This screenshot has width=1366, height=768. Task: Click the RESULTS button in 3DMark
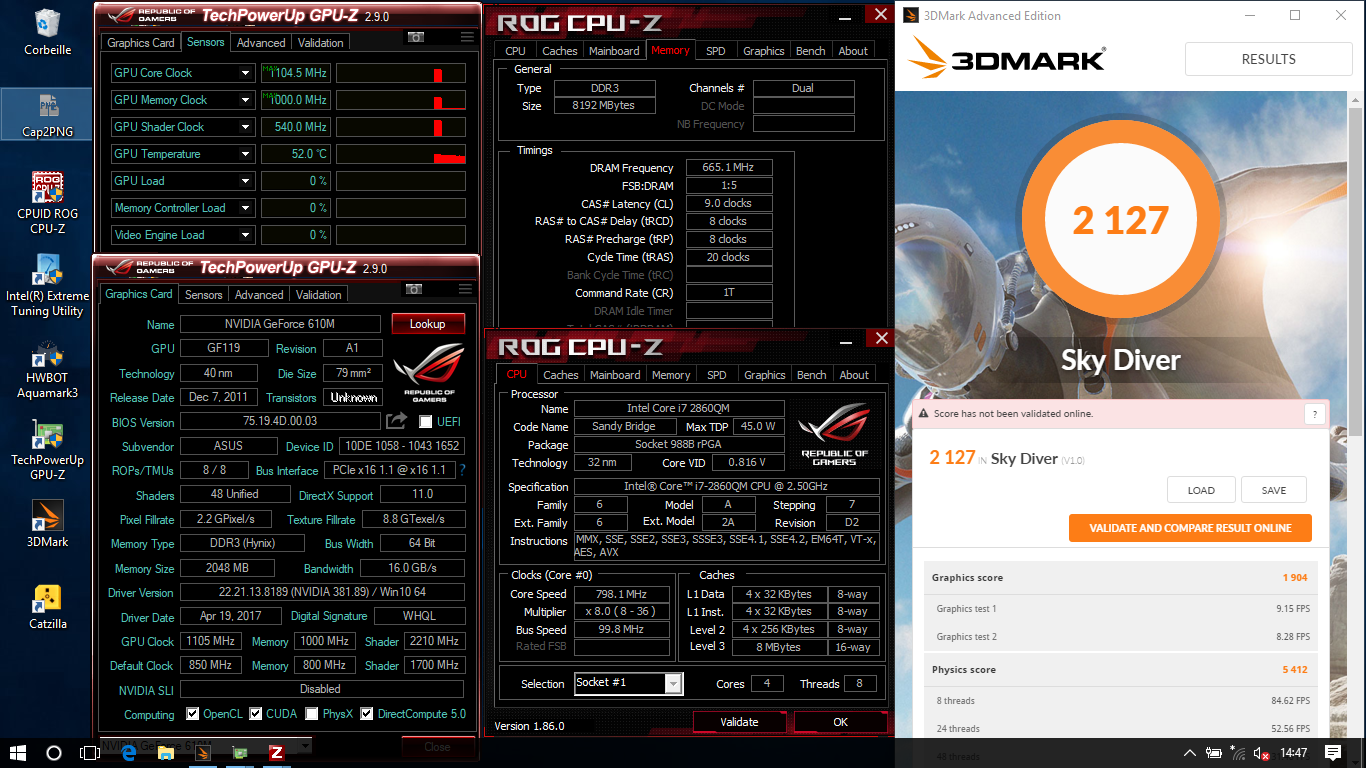click(x=1268, y=59)
